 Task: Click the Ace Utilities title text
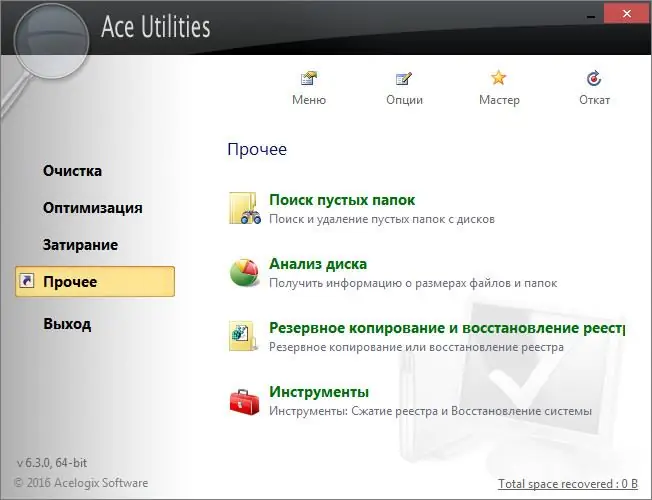pyautogui.click(x=156, y=26)
